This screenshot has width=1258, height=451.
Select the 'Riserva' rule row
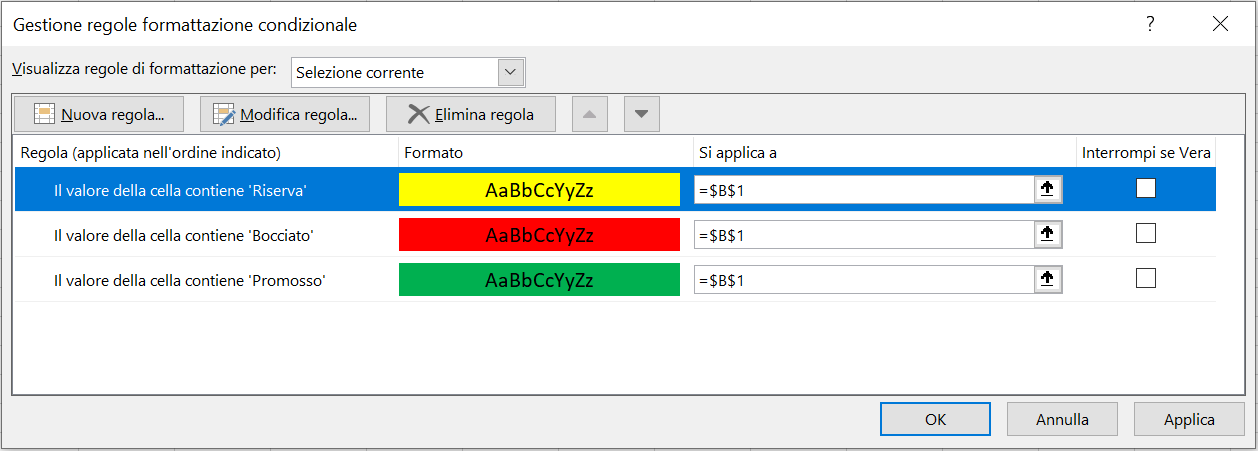[615, 190]
